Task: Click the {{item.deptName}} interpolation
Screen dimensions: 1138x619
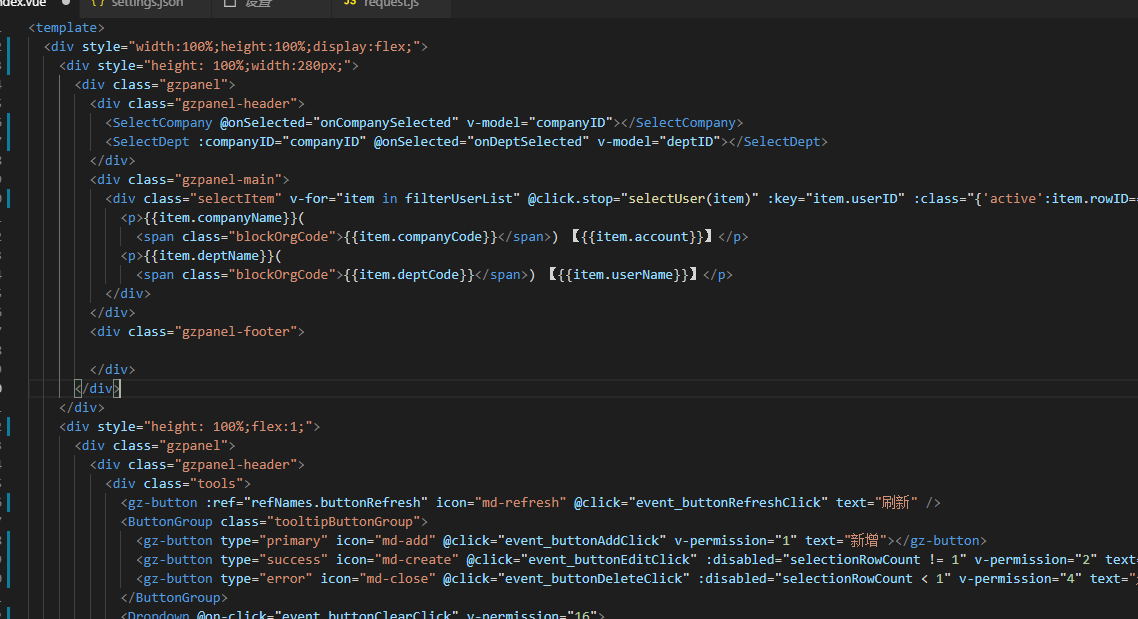Action: coord(209,255)
